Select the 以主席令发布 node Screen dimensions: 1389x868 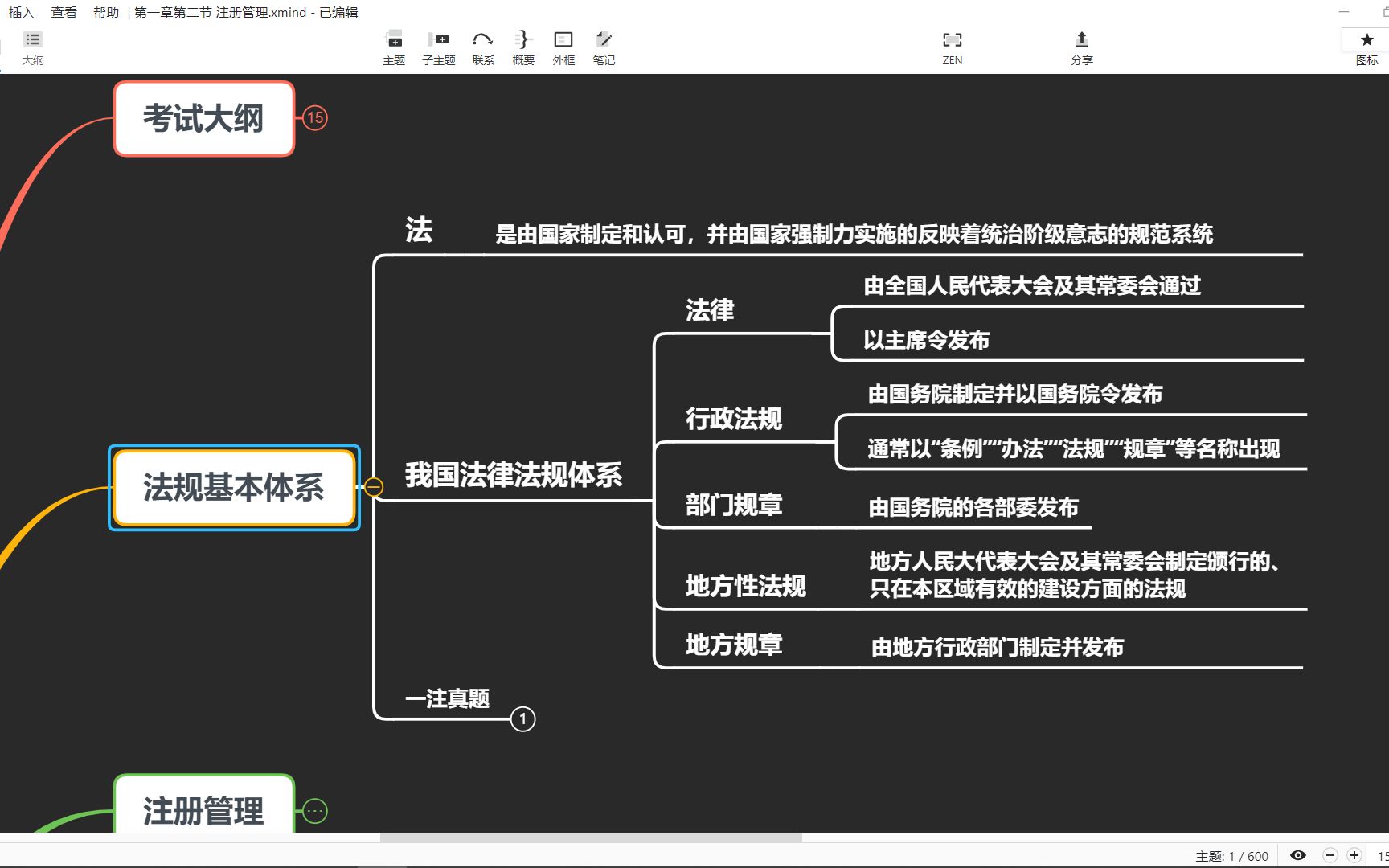pyautogui.click(x=926, y=340)
